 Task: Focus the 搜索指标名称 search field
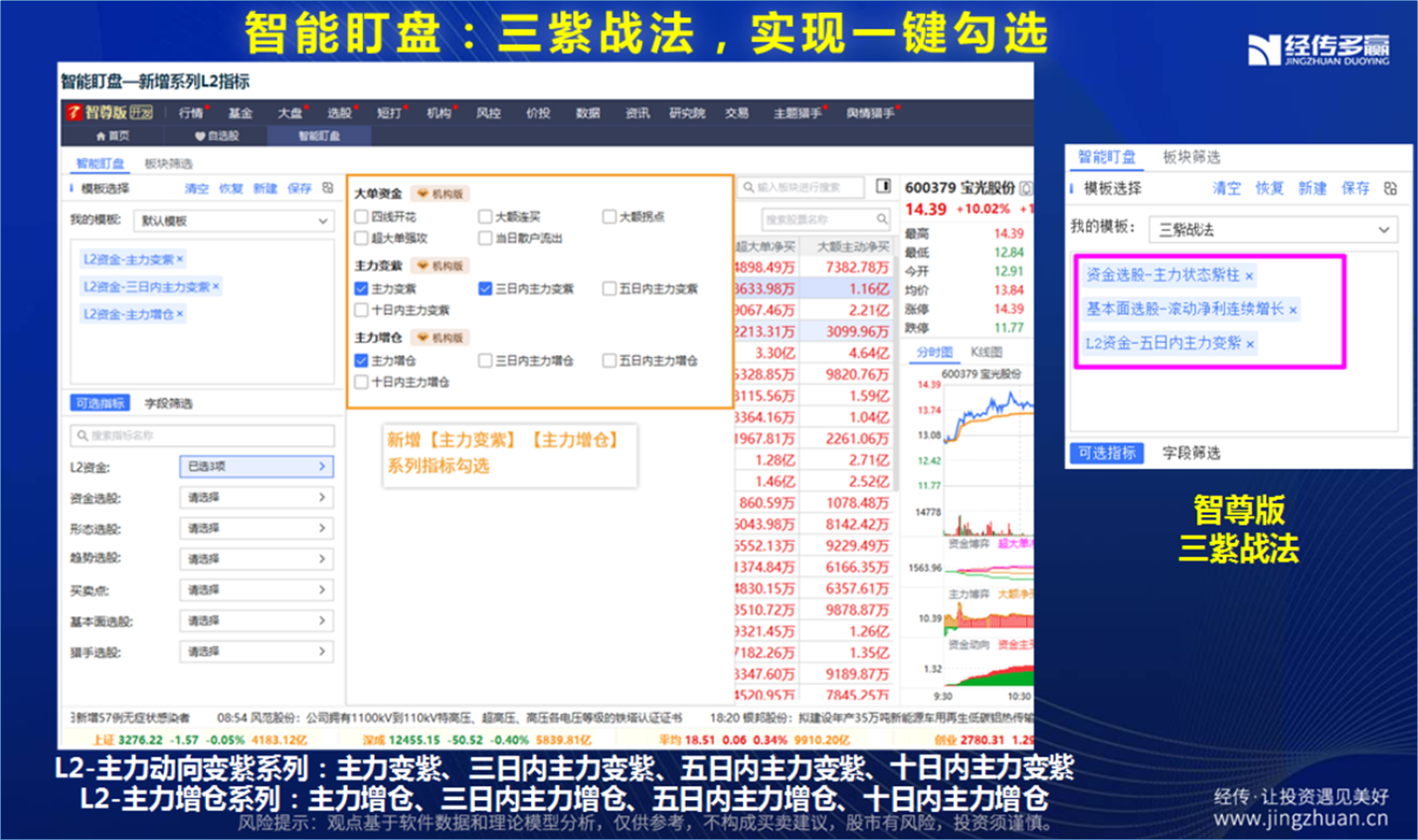[203, 435]
